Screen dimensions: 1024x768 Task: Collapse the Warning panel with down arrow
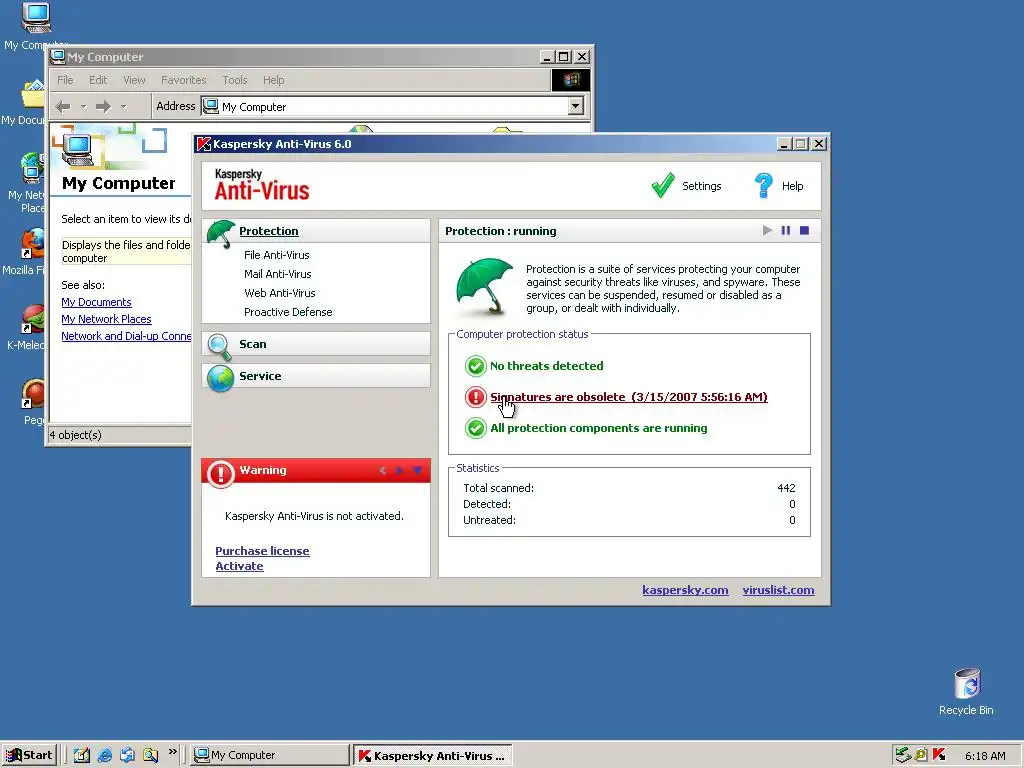(x=417, y=470)
